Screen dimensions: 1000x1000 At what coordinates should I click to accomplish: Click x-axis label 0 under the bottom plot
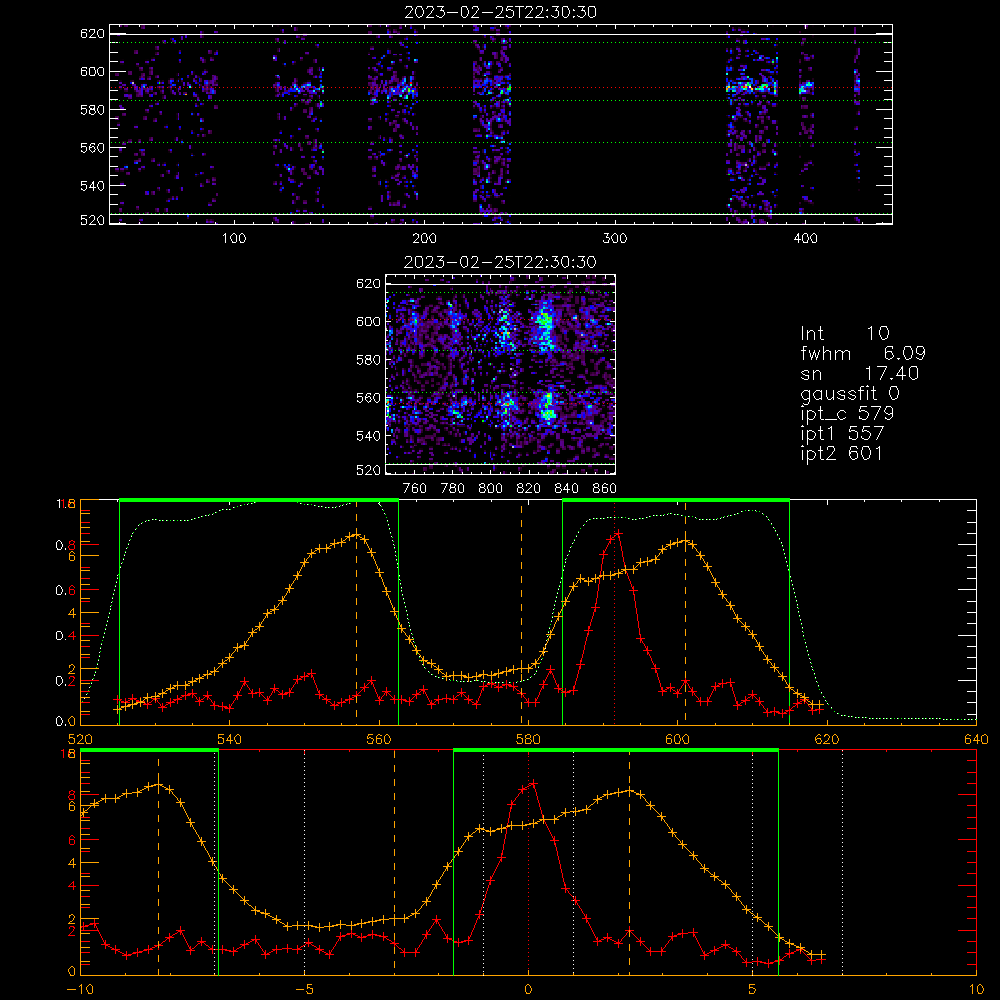[528, 990]
